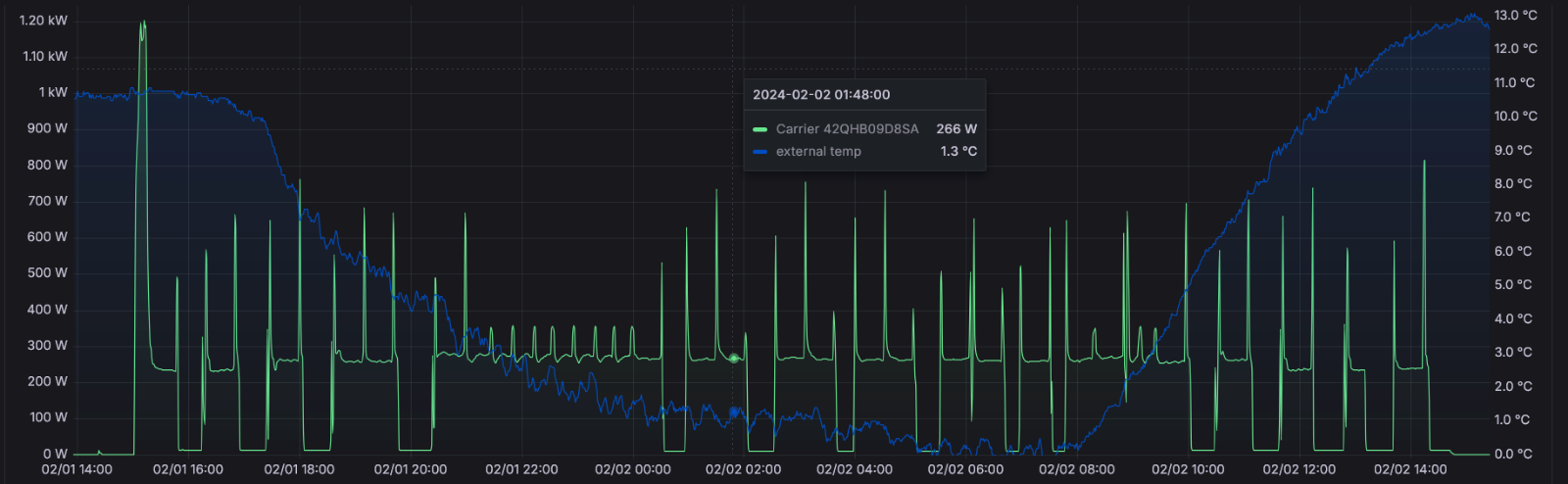Click the 200 W axis label

point(48,382)
